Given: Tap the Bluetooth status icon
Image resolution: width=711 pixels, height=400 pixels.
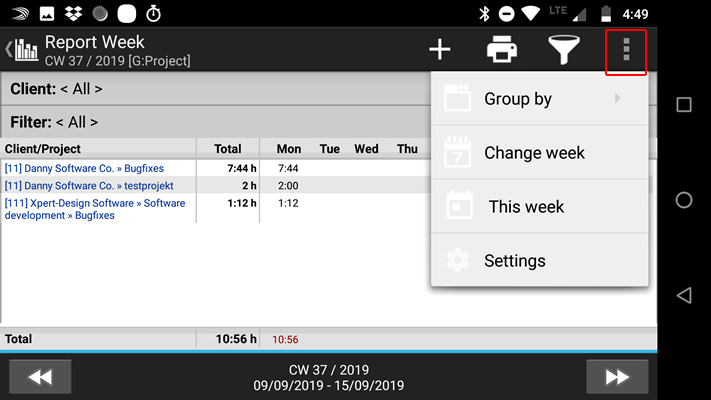Looking at the screenshot, I should pyautogui.click(x=484, y=14).
